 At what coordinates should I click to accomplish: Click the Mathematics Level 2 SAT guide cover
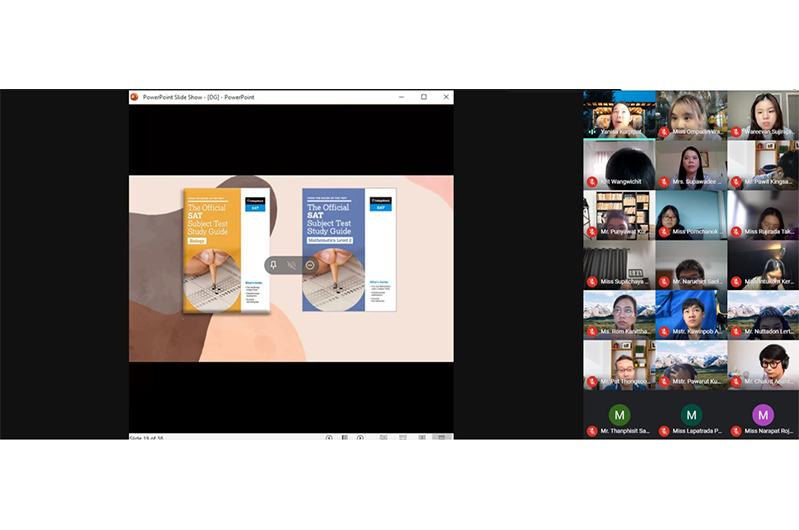click(349, 250)
